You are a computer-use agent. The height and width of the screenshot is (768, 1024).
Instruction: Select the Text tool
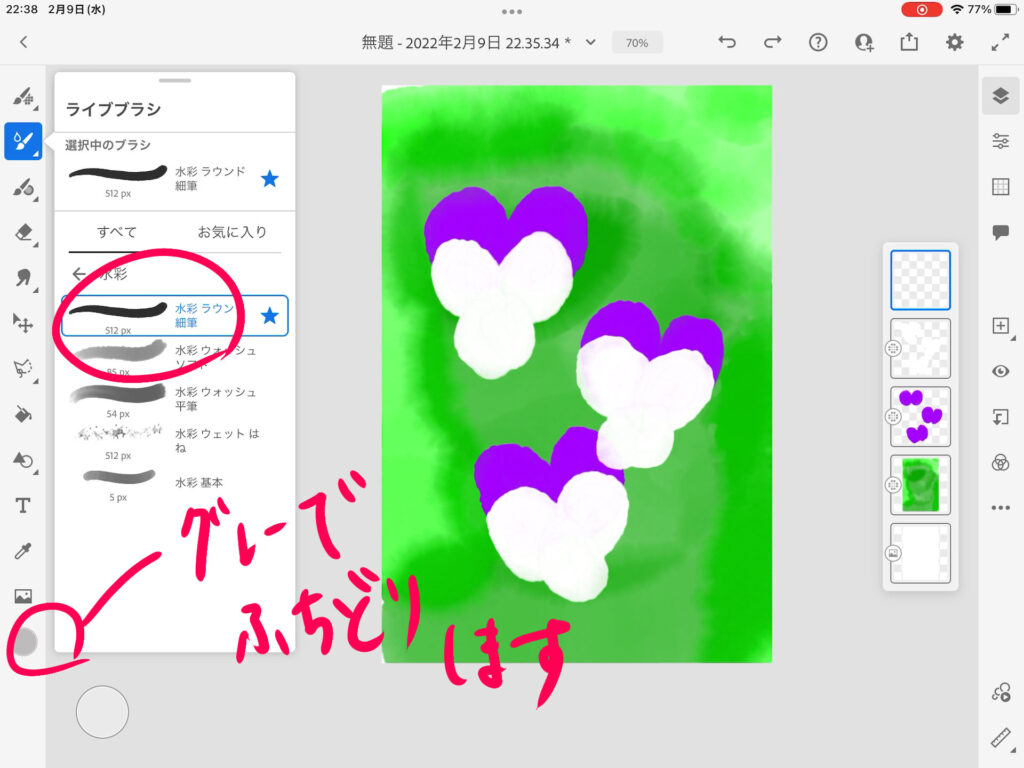[22, 506]
